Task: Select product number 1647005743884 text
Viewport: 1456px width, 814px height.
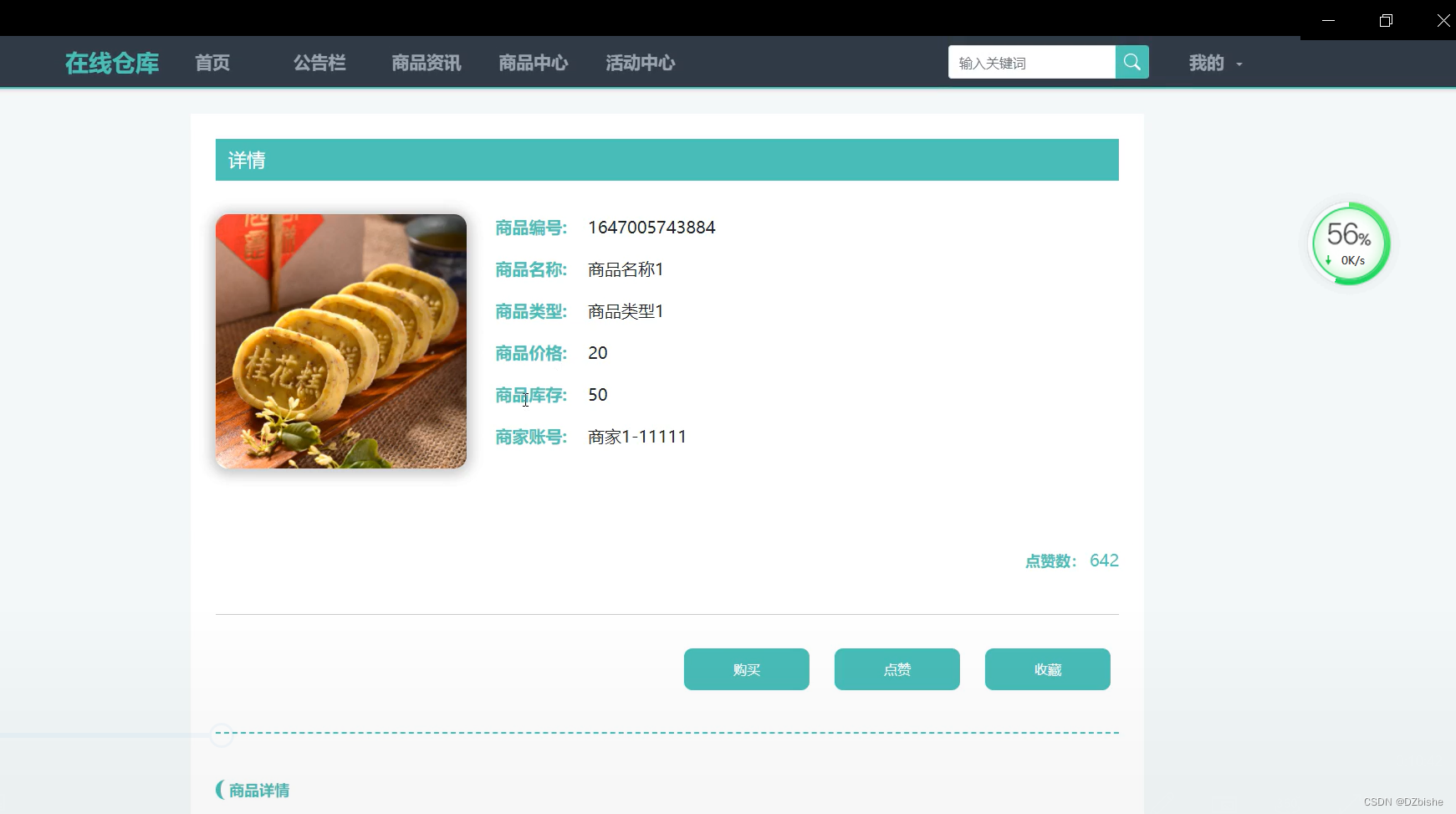Action: 651,228
